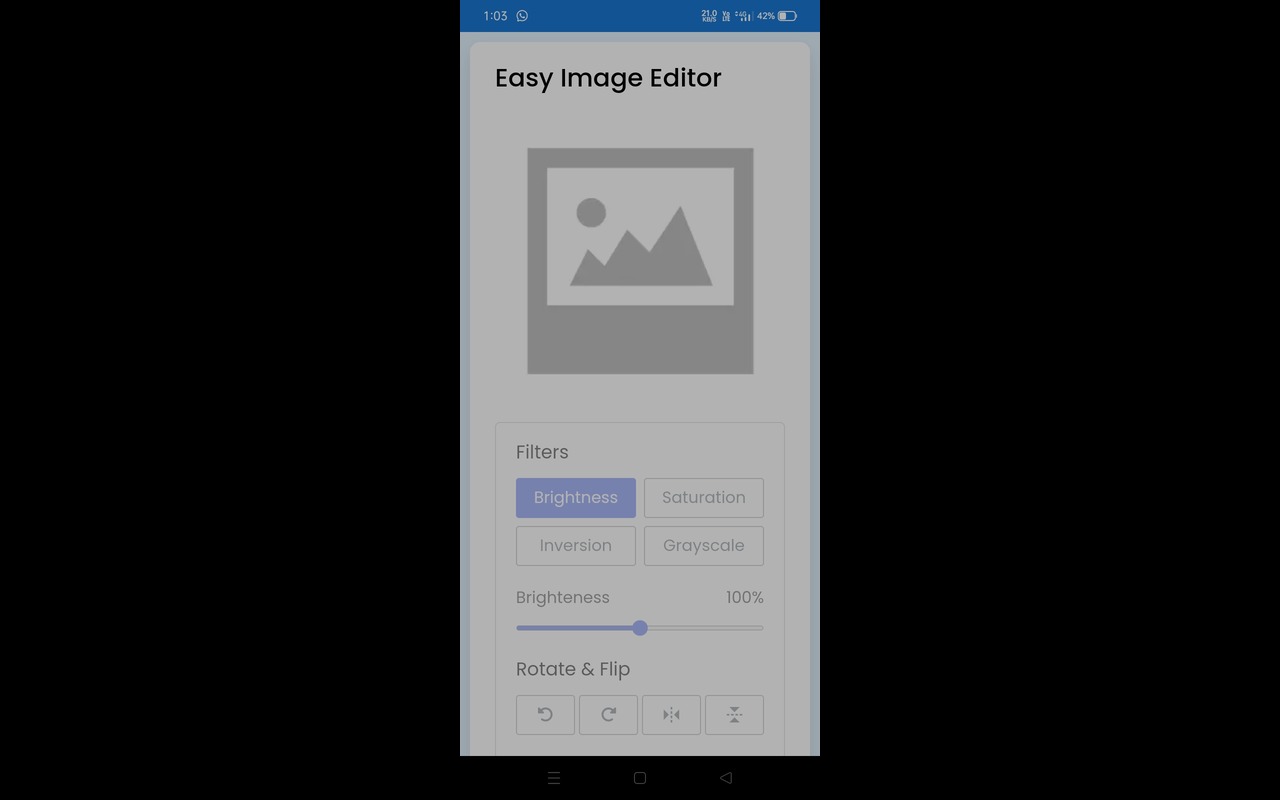Enable the Inversion filter

coord(575,545)
